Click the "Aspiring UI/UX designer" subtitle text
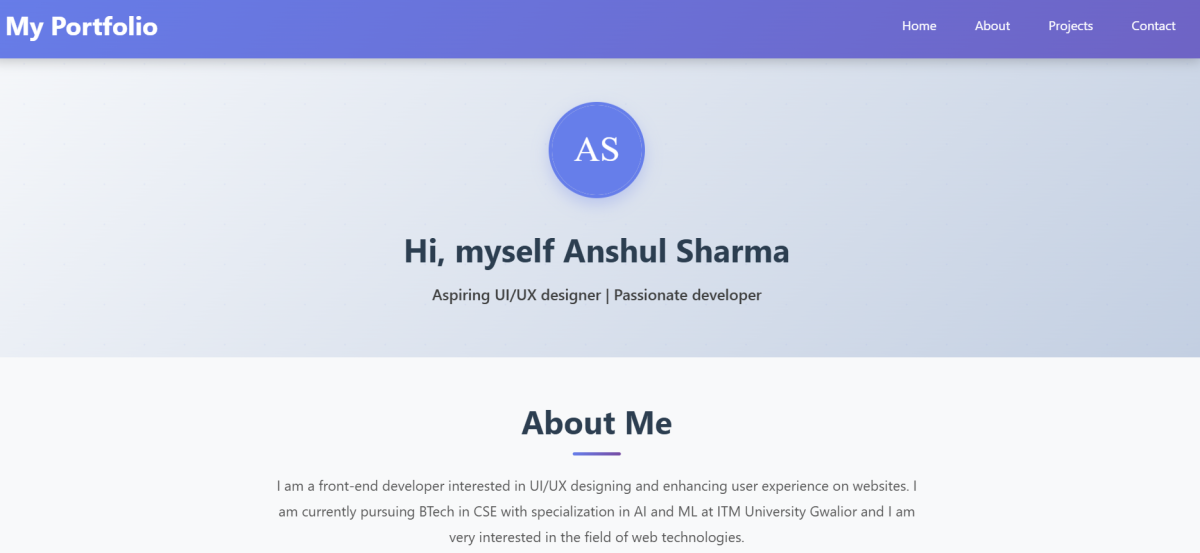Image resolution: width=1200 pixels, height=553 pixels. 516,295
